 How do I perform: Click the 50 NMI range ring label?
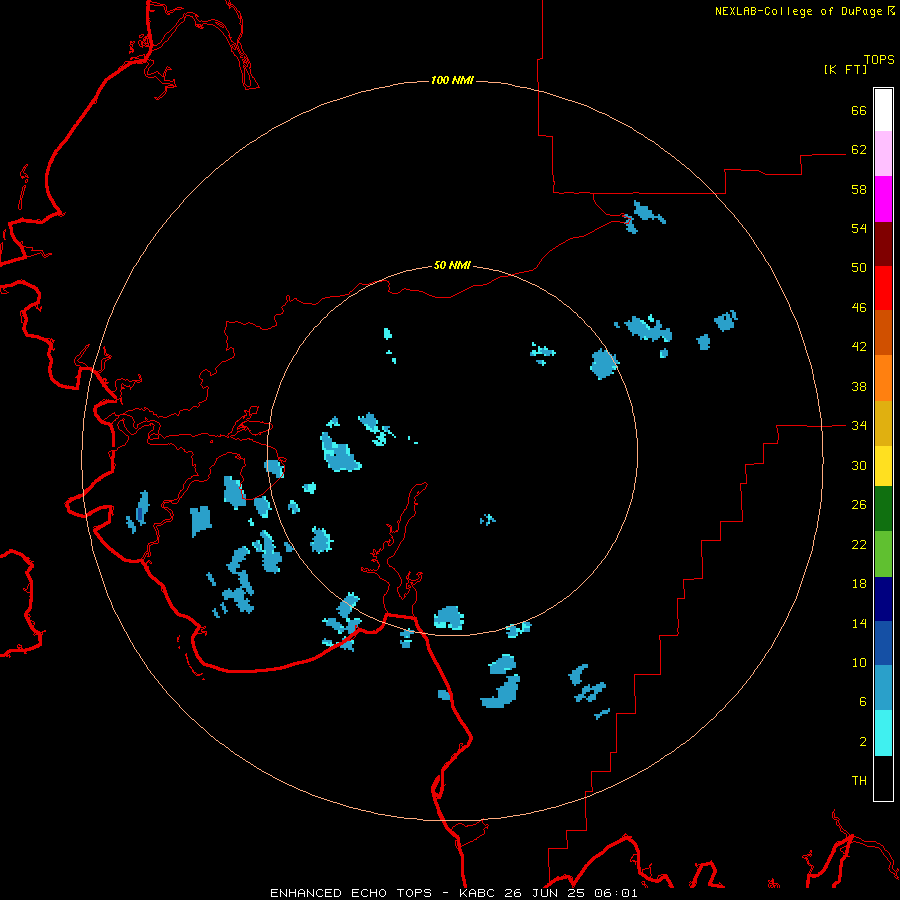[x=452, y=265]
